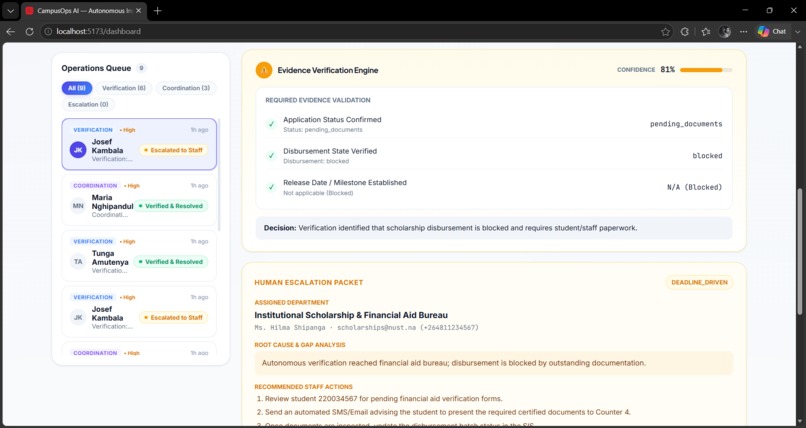Close the CampusOps AI browser tab
The image size is (806, 428).
pos(138,10)
